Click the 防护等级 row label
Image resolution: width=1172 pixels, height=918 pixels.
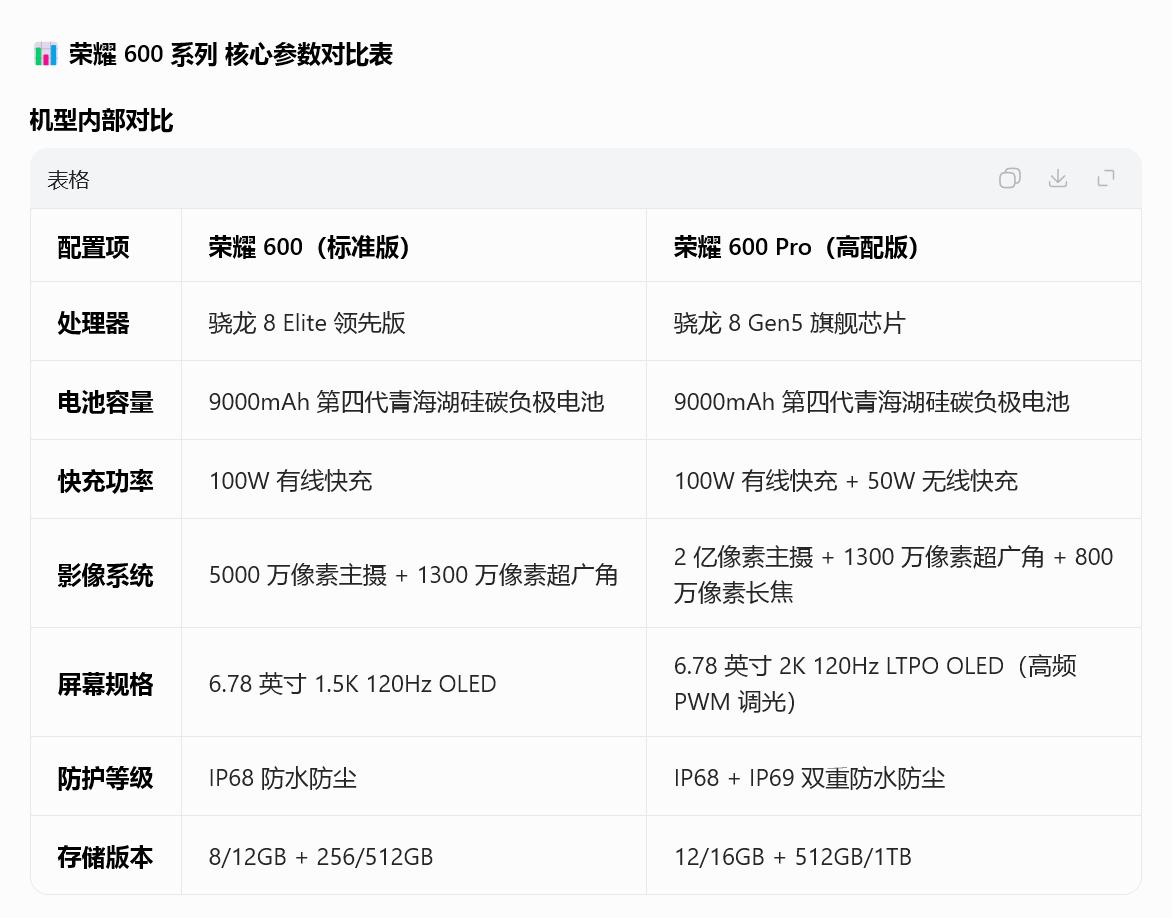(105, 778)
